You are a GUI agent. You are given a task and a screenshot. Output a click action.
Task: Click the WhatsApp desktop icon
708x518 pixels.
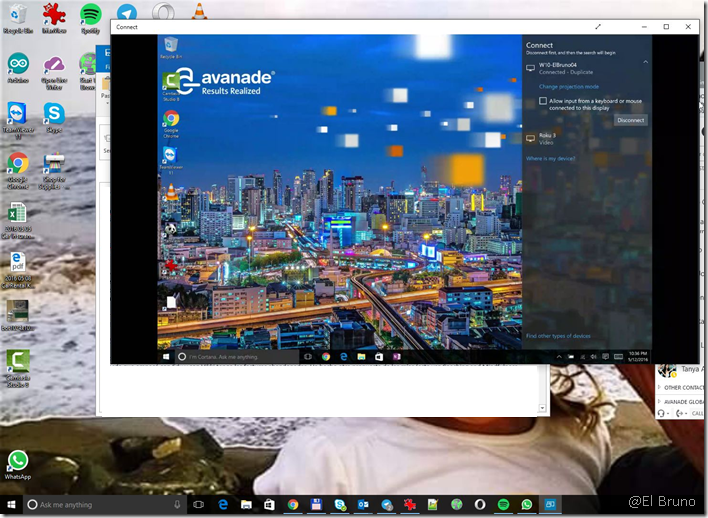[x=18, y=461]
